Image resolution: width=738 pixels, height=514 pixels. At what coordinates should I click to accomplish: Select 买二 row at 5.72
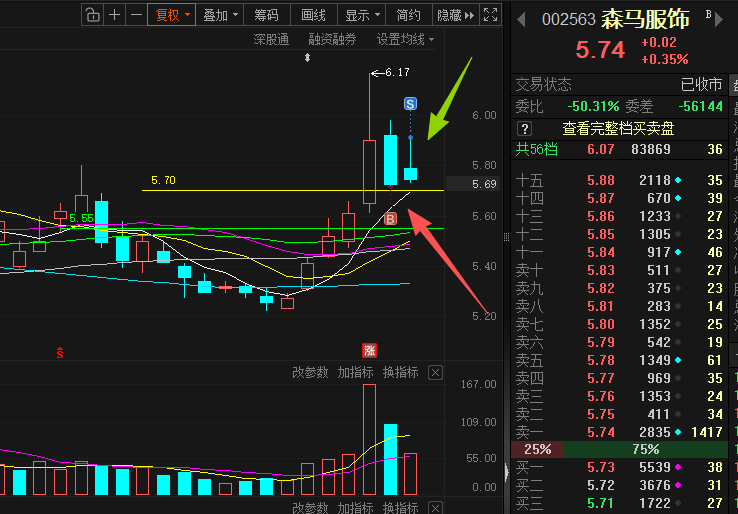click(x=619, y=485)
